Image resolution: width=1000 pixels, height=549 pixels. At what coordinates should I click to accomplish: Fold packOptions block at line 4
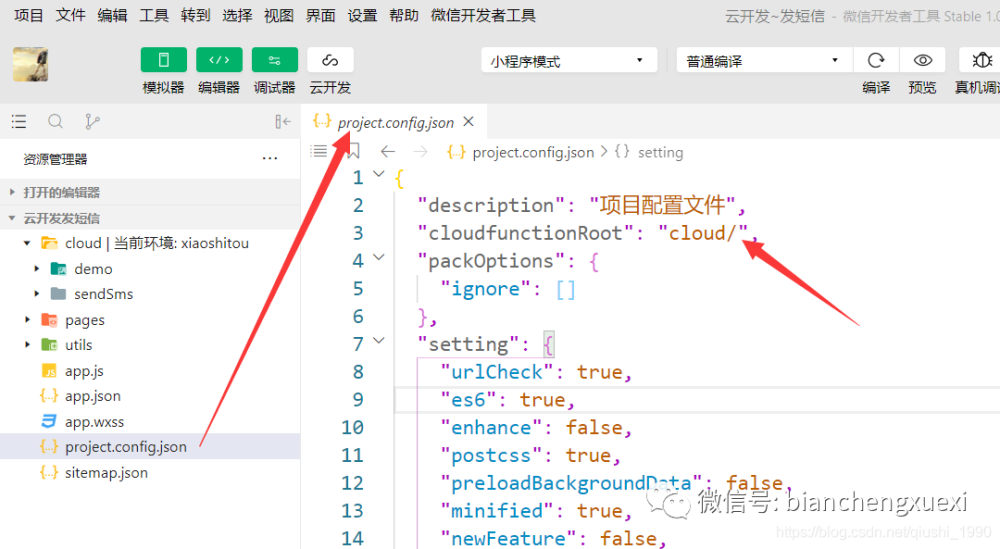pos(379,257)
